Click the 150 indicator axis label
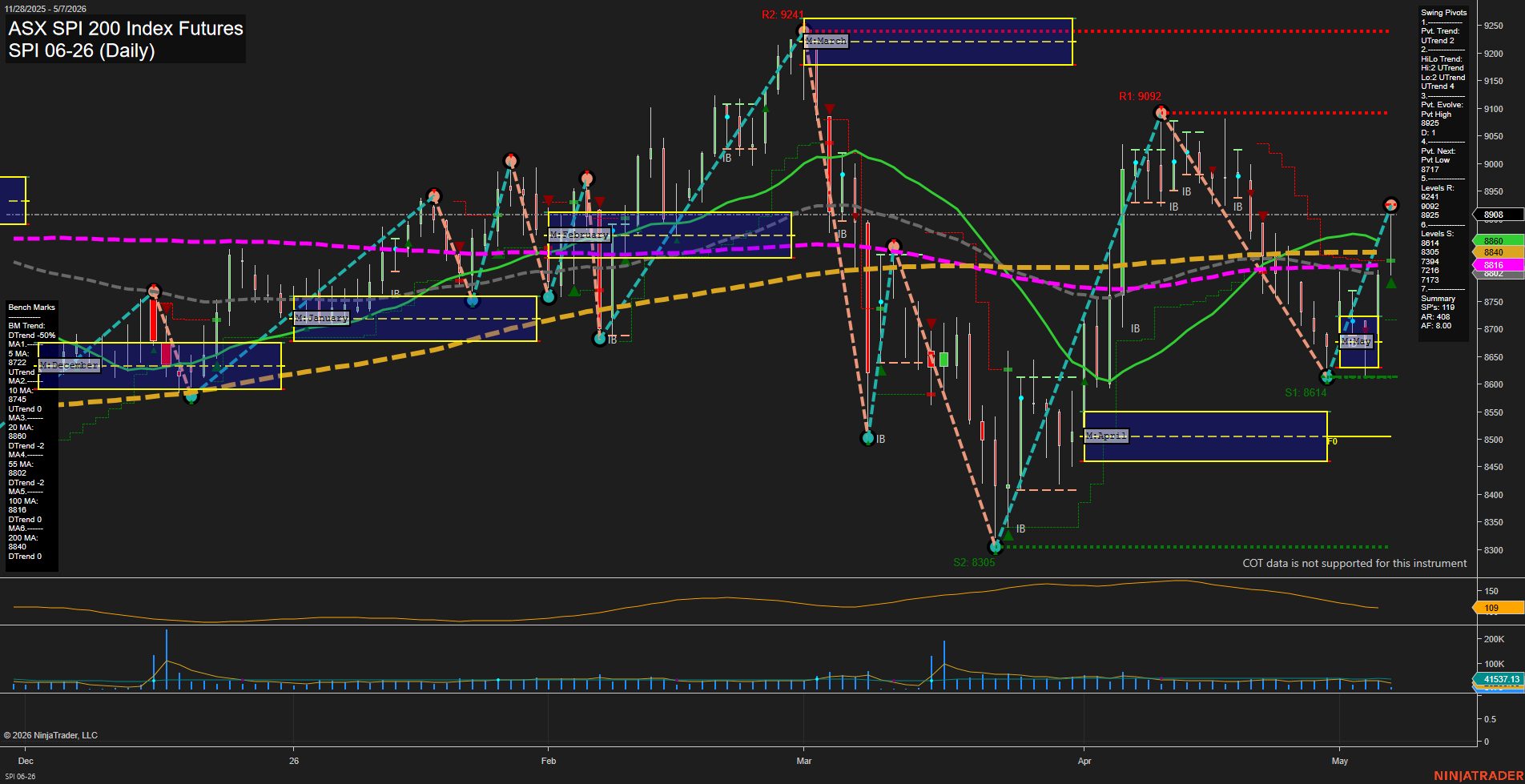 coord(1491,591)
